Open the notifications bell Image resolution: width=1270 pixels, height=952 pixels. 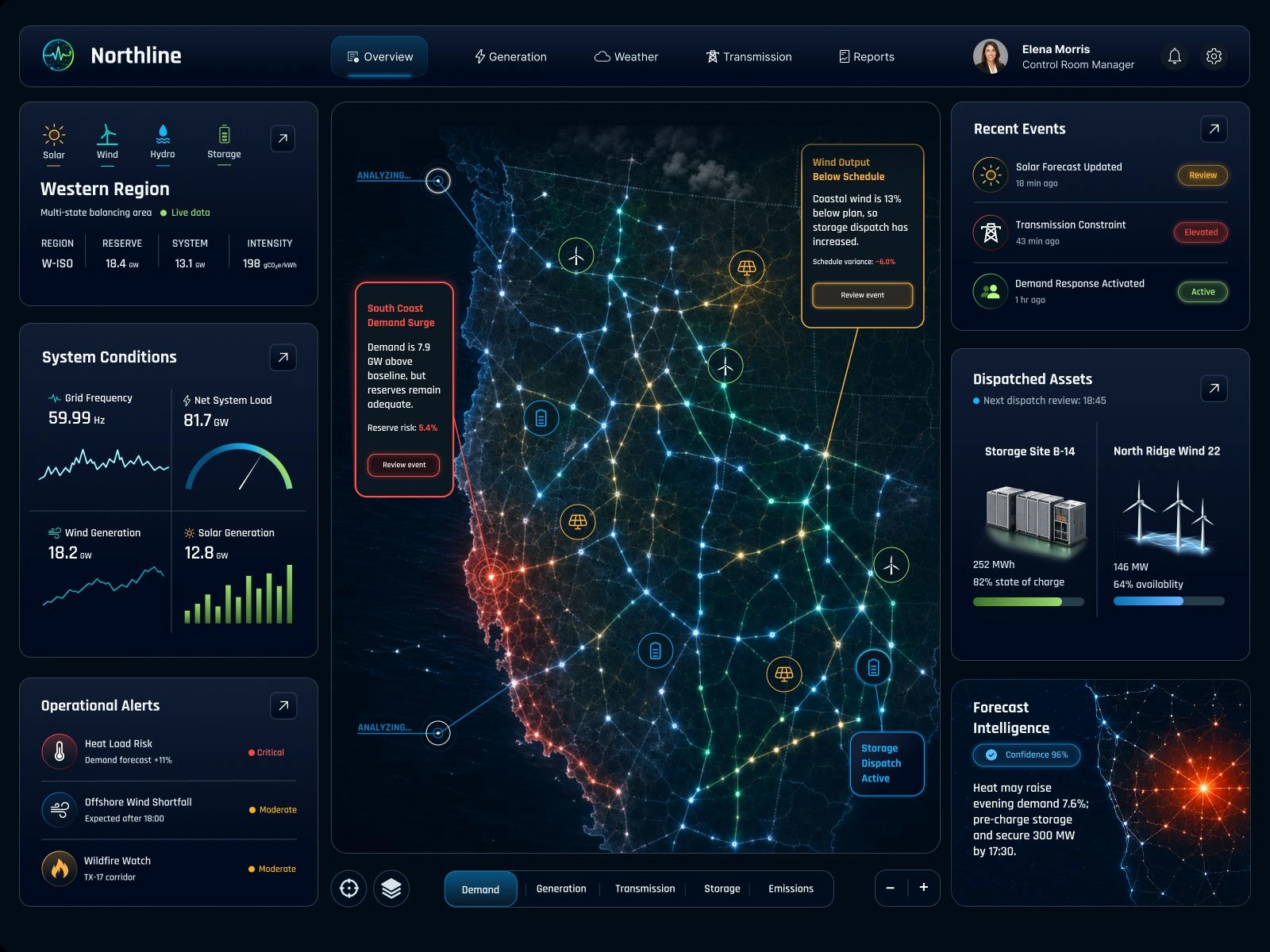click(x=1175, y=56)
